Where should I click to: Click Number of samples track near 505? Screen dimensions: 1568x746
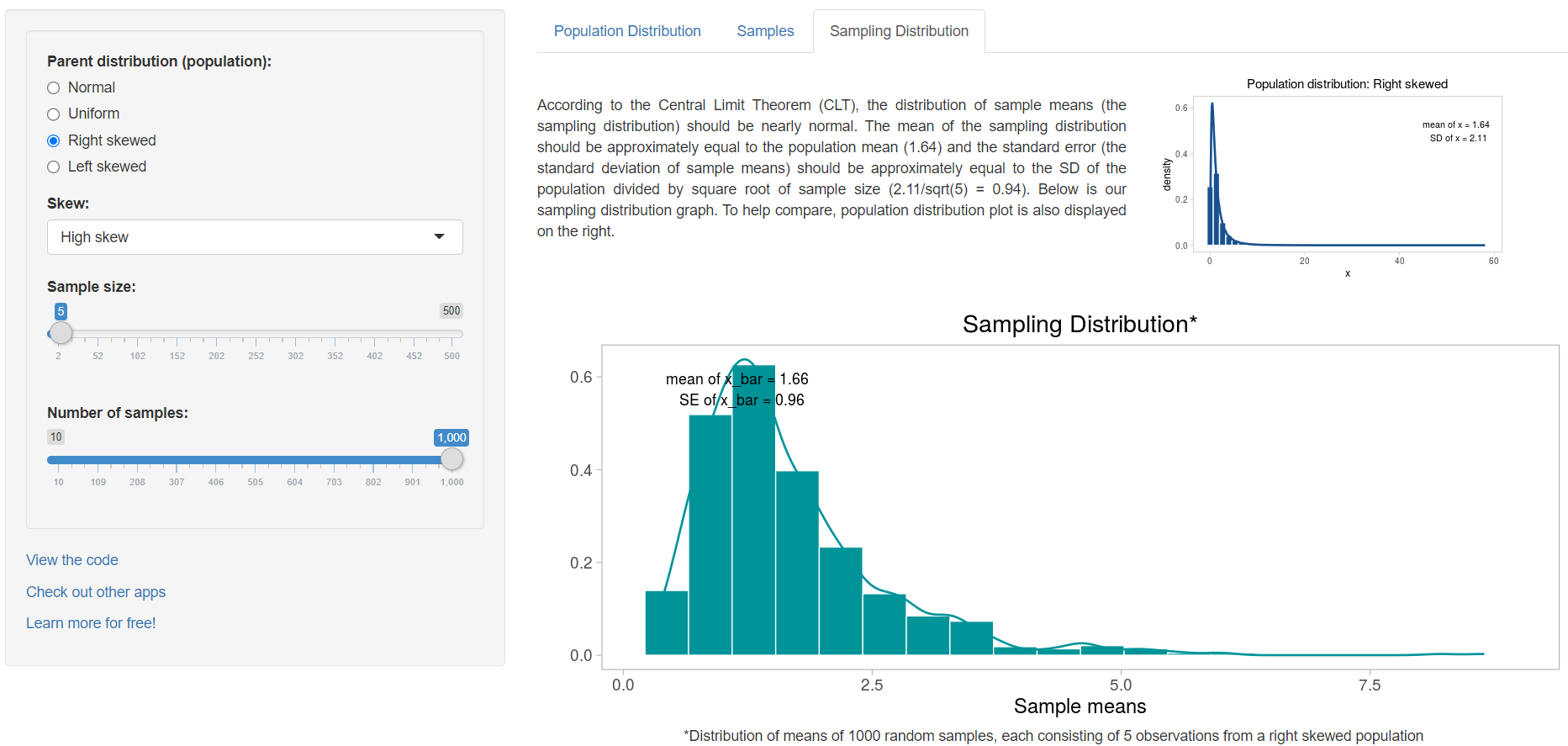[x=256, y=460]
